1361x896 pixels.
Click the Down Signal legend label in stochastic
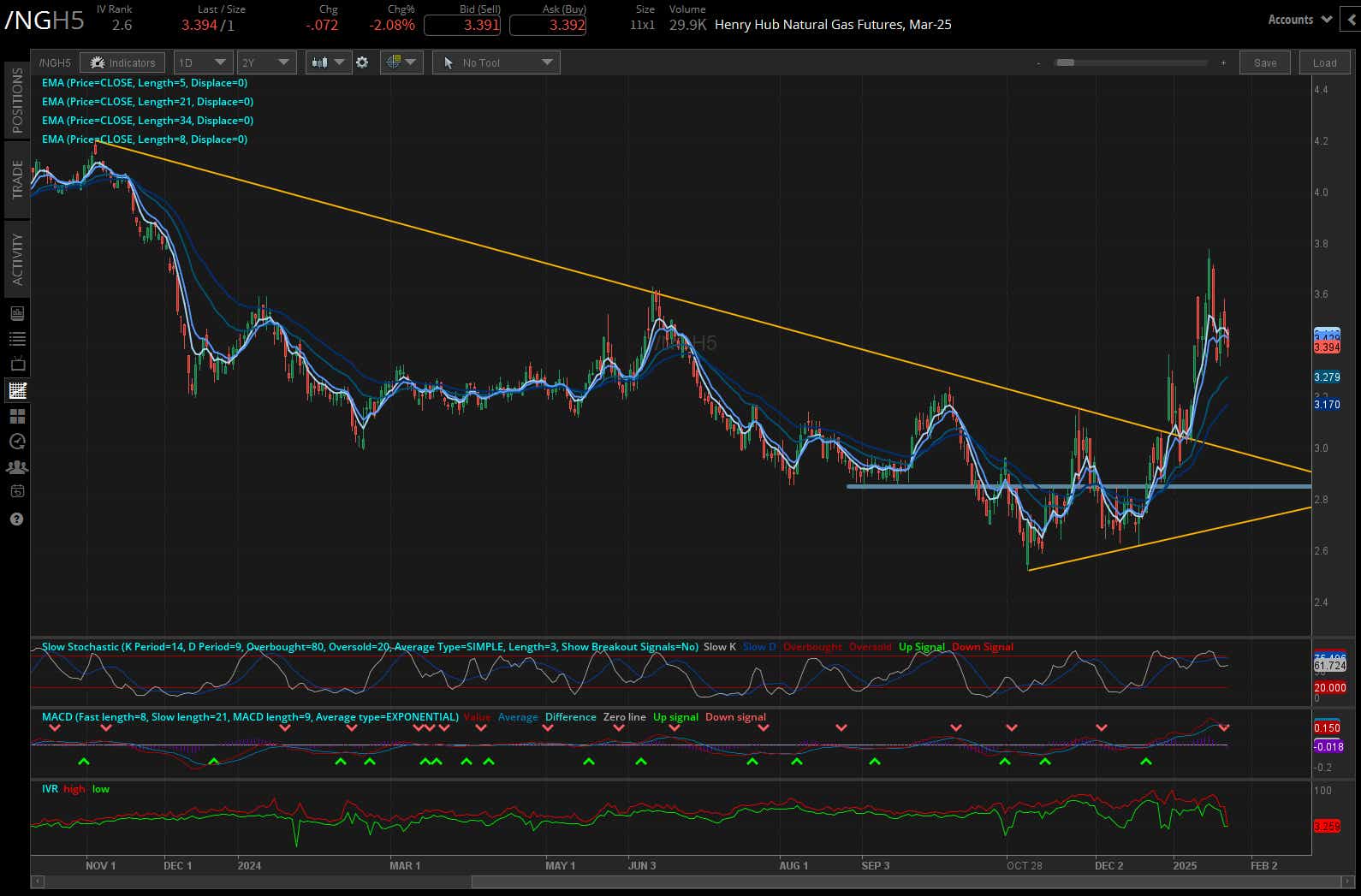(983, 647)
